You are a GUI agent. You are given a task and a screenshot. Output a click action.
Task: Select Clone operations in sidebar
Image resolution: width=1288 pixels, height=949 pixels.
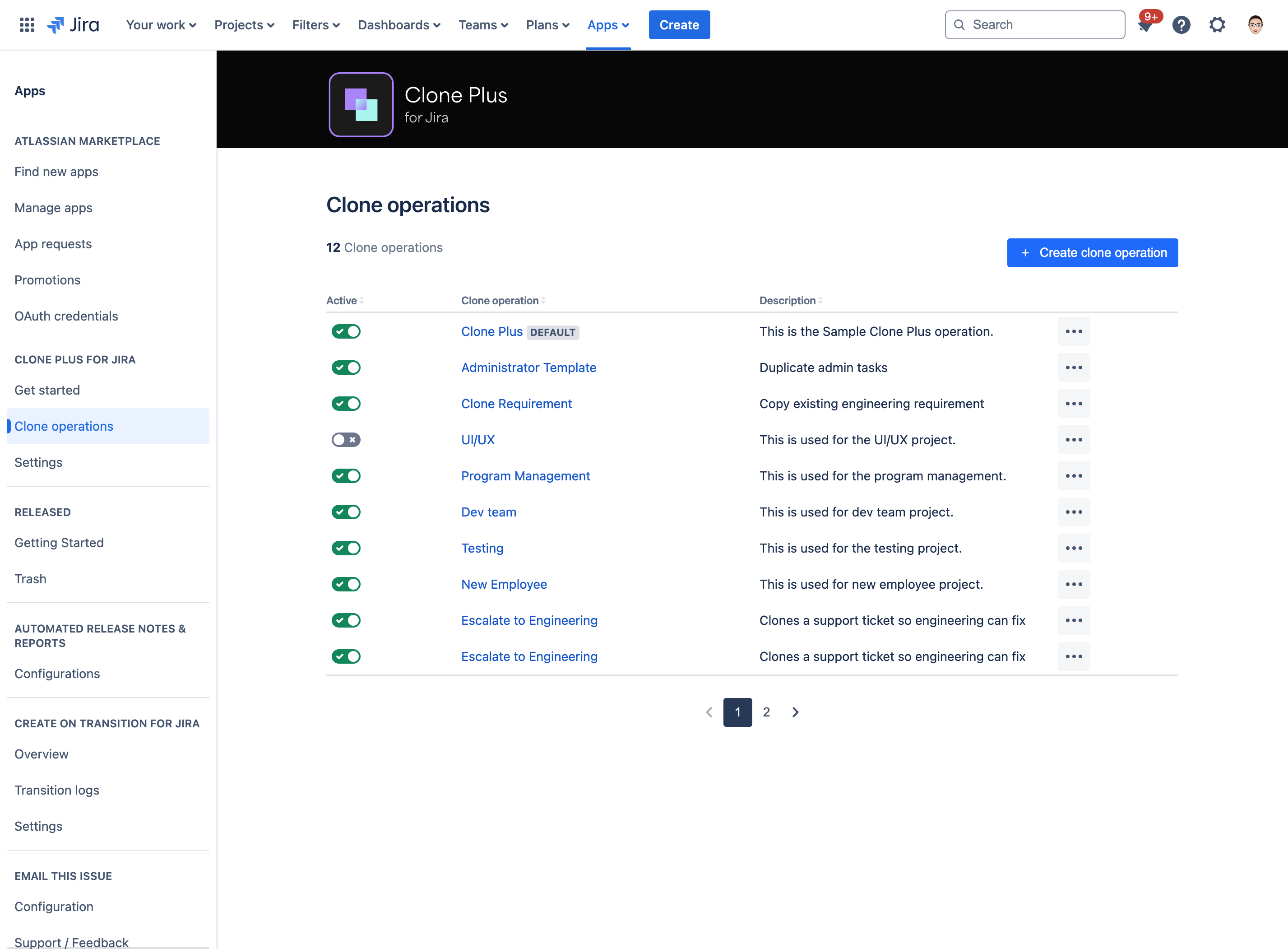(108, 426)
